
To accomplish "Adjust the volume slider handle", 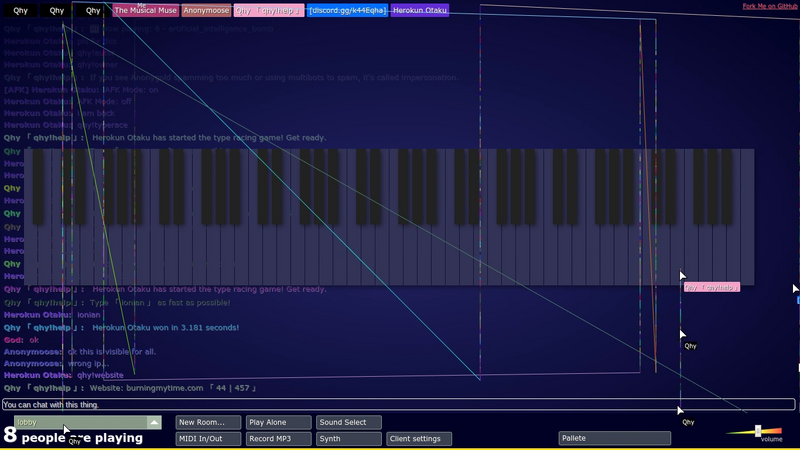I will pos(758,431).
